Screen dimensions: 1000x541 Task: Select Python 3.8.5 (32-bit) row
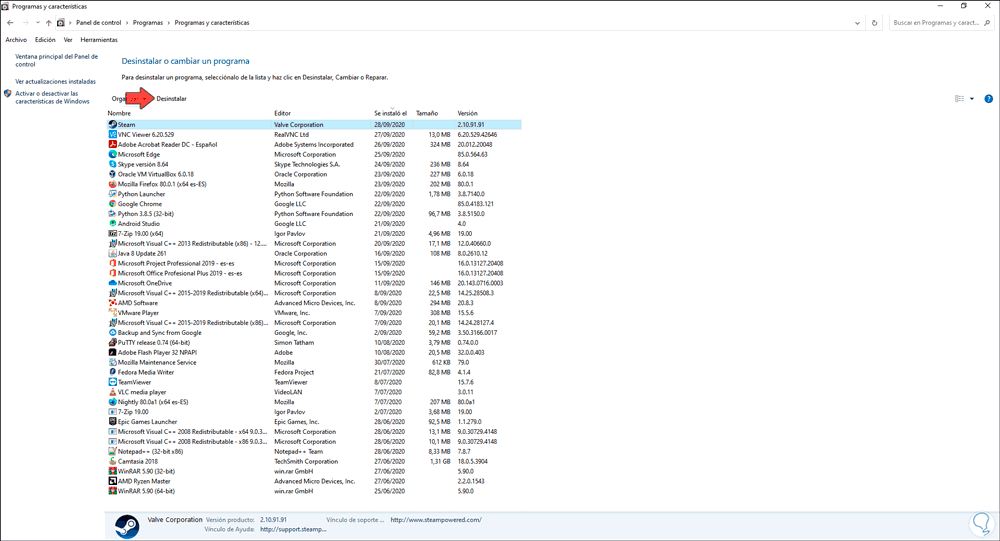tap(314, 214)
